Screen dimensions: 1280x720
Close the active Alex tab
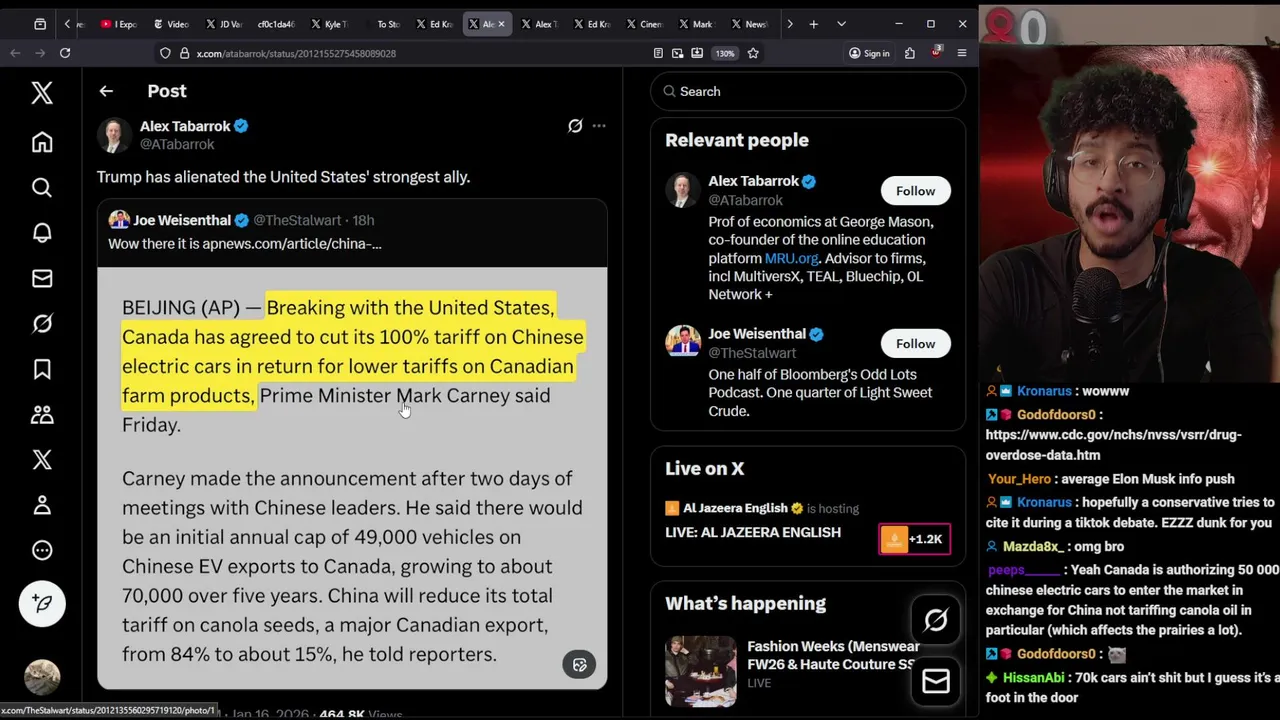coord(501,24)
